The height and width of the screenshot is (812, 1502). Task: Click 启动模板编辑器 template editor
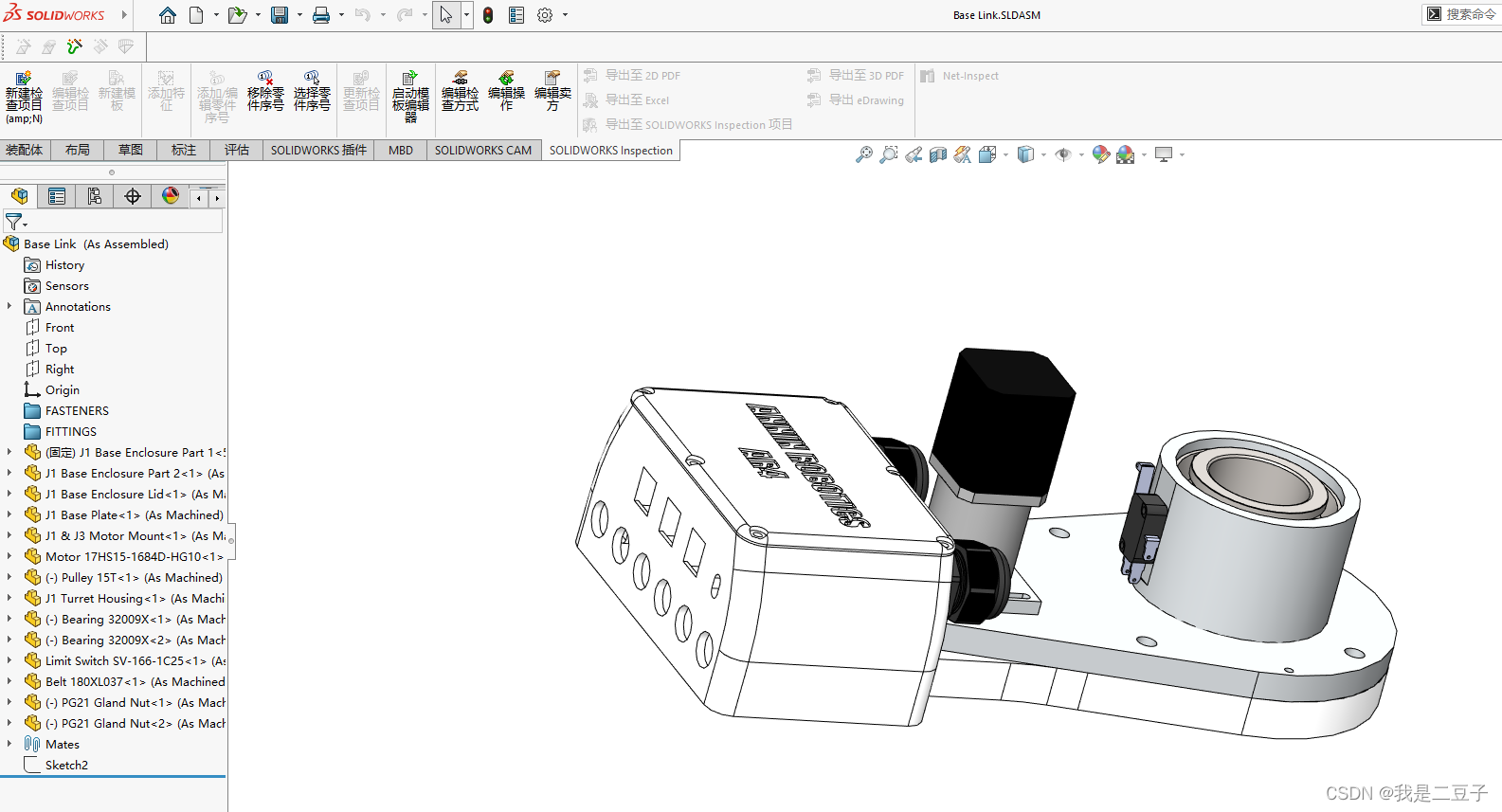click(x=410, y=97)
